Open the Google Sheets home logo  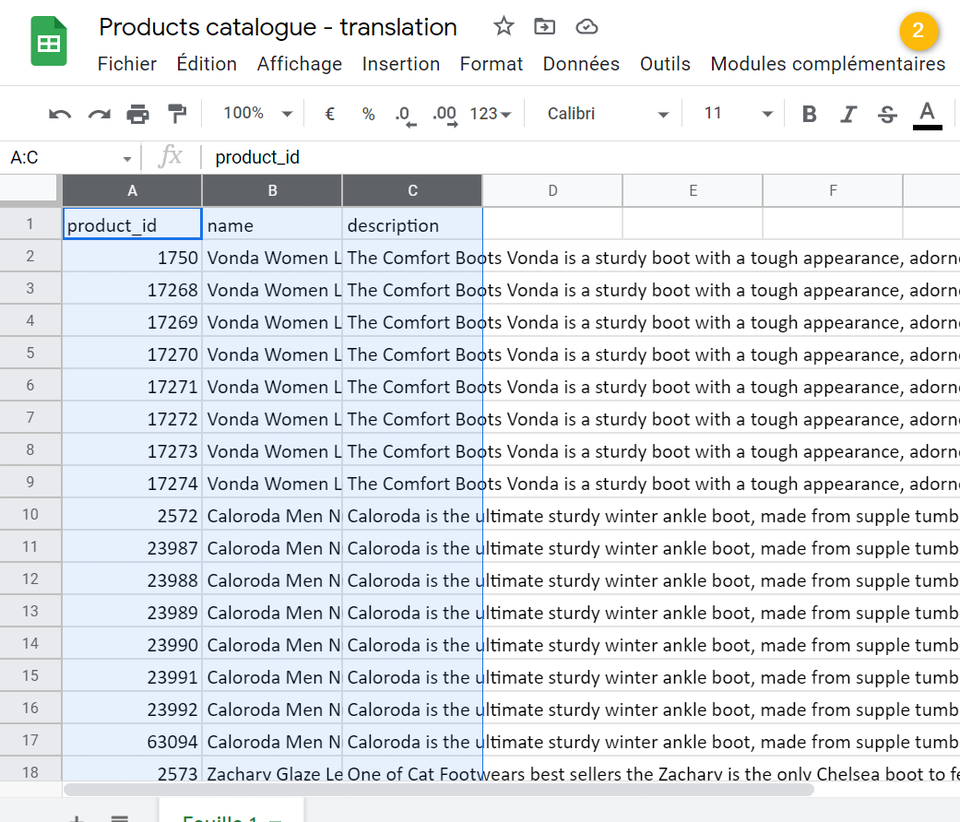click(48, 41)
